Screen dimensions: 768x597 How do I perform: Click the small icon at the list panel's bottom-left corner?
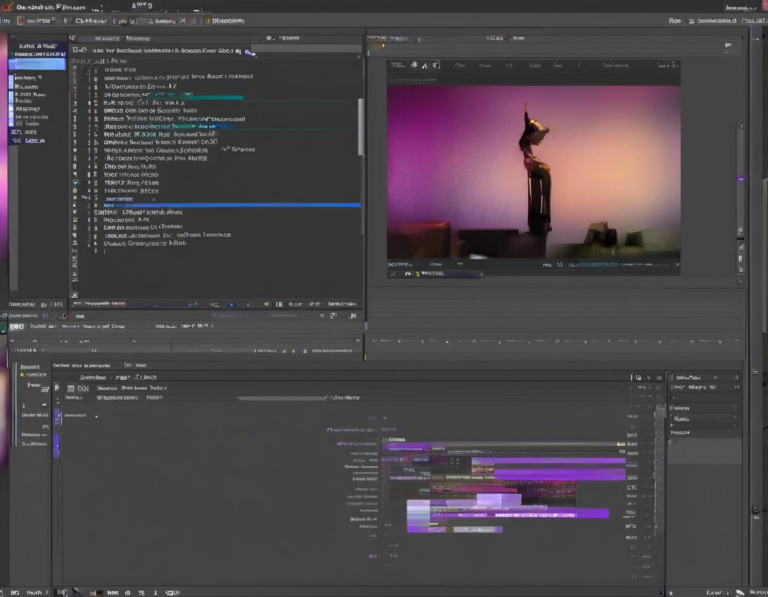tap(74, 294)
